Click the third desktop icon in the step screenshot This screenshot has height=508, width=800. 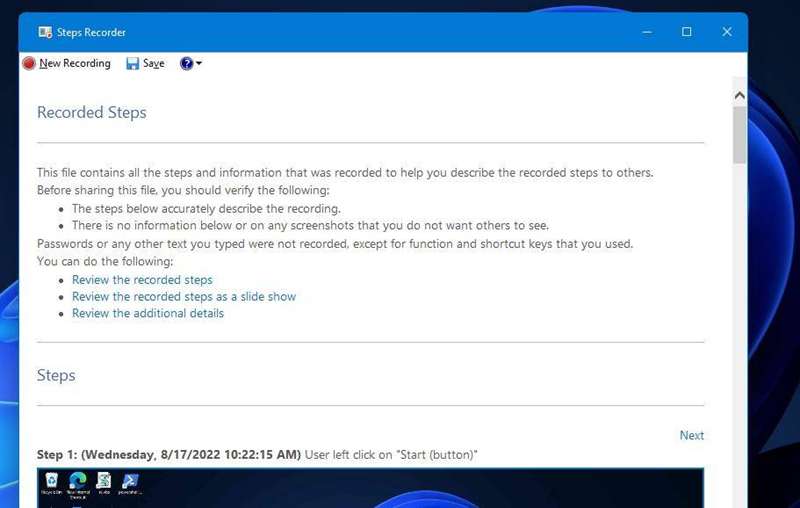[106, 482]
